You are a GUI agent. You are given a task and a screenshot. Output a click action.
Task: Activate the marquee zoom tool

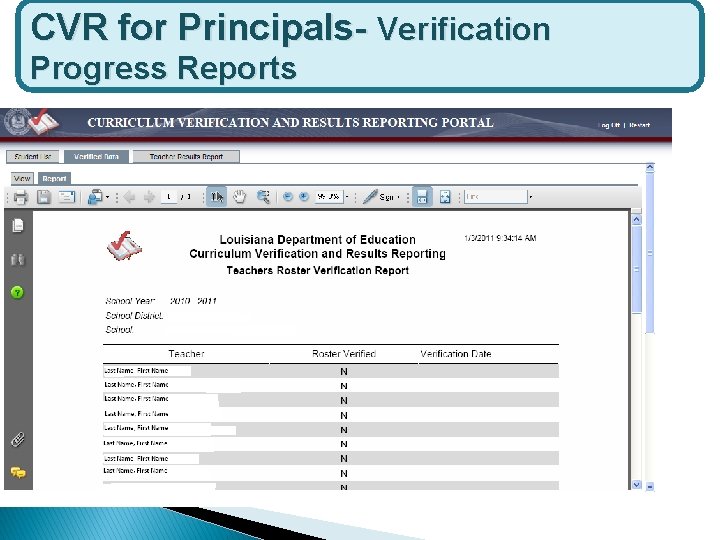[x=263, y=197]
